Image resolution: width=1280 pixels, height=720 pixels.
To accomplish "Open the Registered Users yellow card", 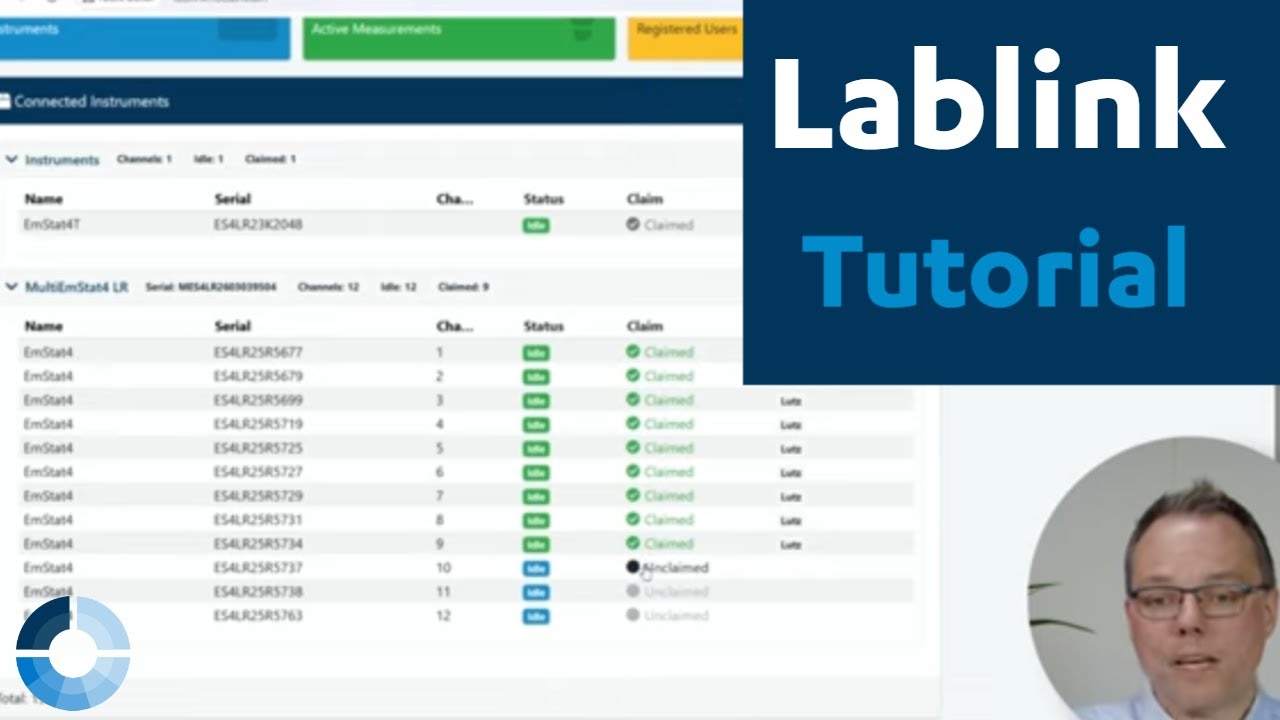I will [x=685, y=37].
